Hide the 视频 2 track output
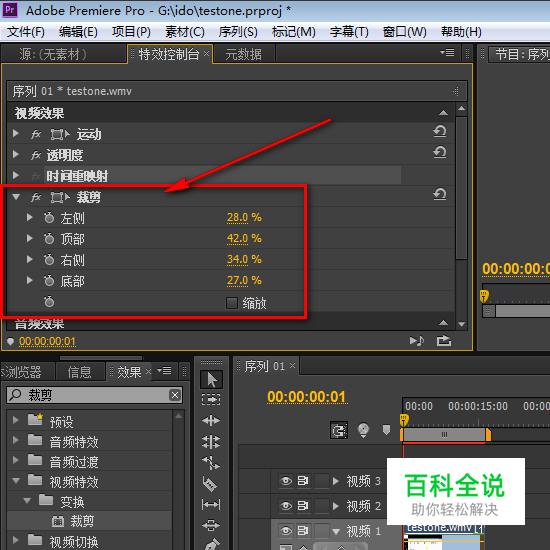This screenshot has height=550, width=550. 286,505
